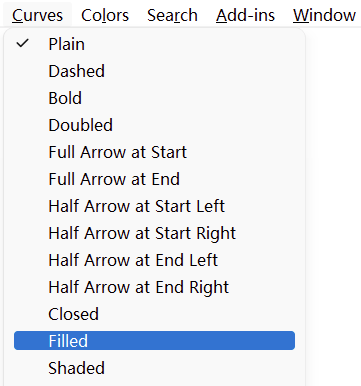Viewport: 361px width, 386px height.
Task: Choose the Plain curve style
Action: (x=154, y=44)
